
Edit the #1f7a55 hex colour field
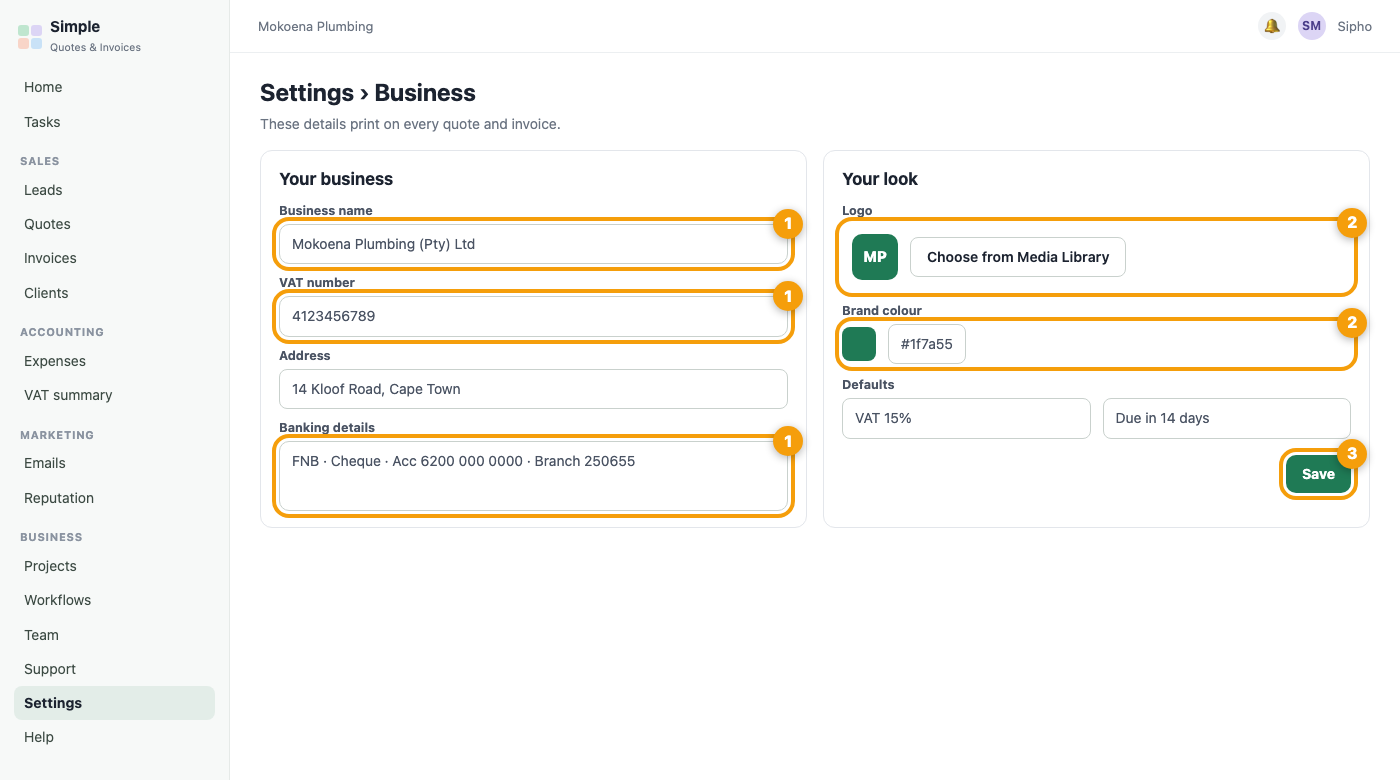point(927,344)
